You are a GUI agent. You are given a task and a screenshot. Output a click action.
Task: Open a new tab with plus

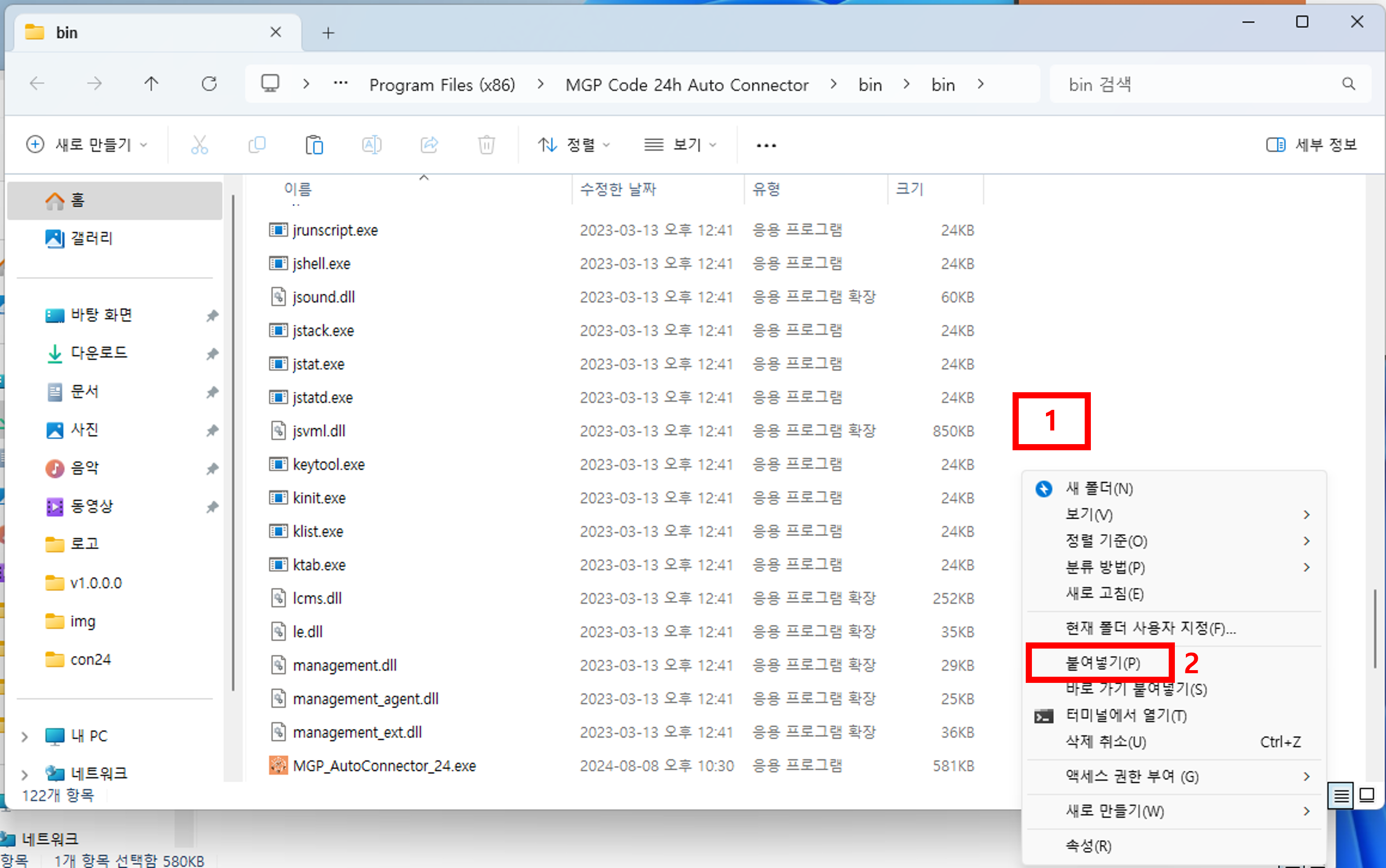click(328, 33)
